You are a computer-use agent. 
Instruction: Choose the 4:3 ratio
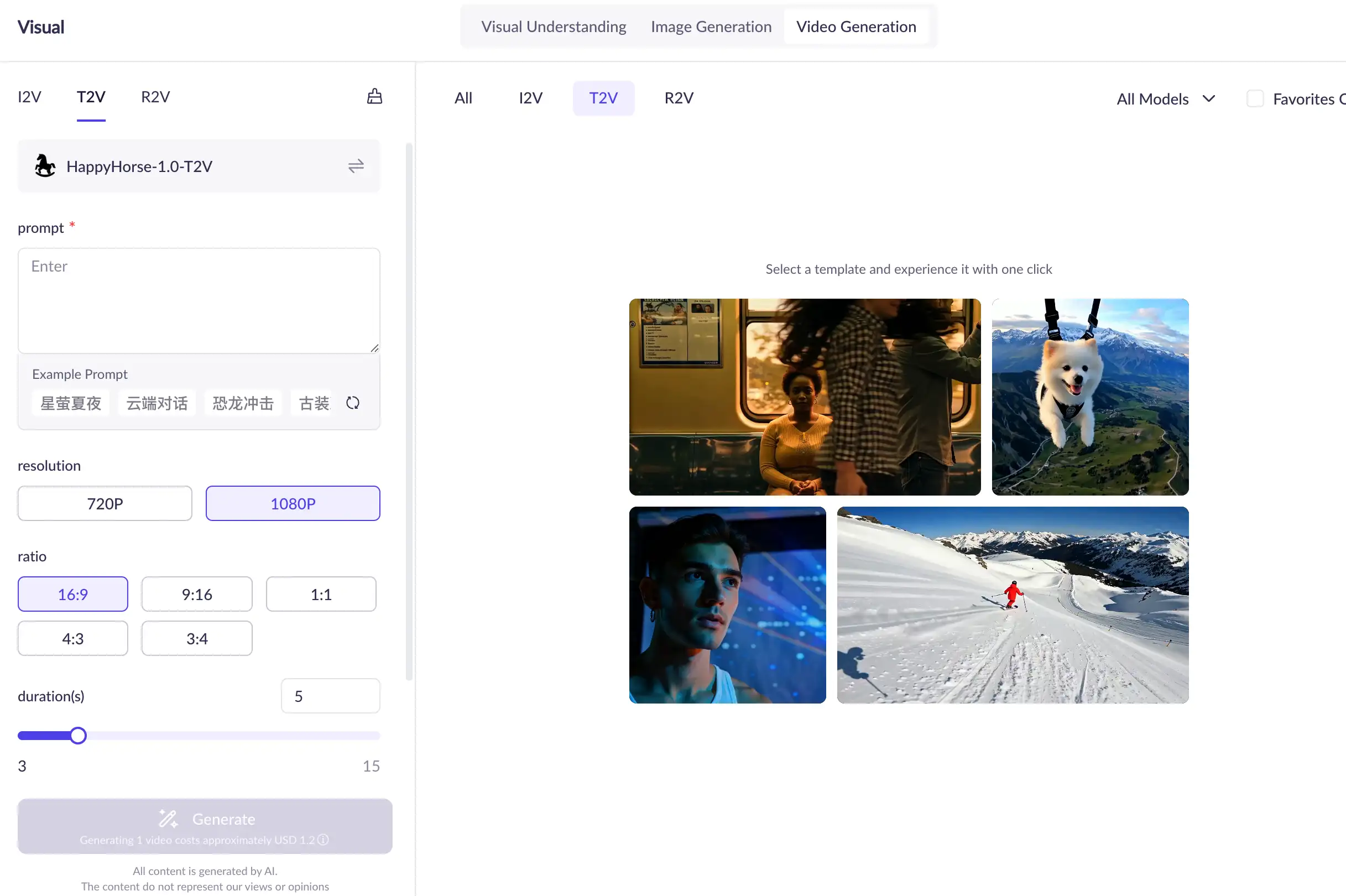point(73,638)
